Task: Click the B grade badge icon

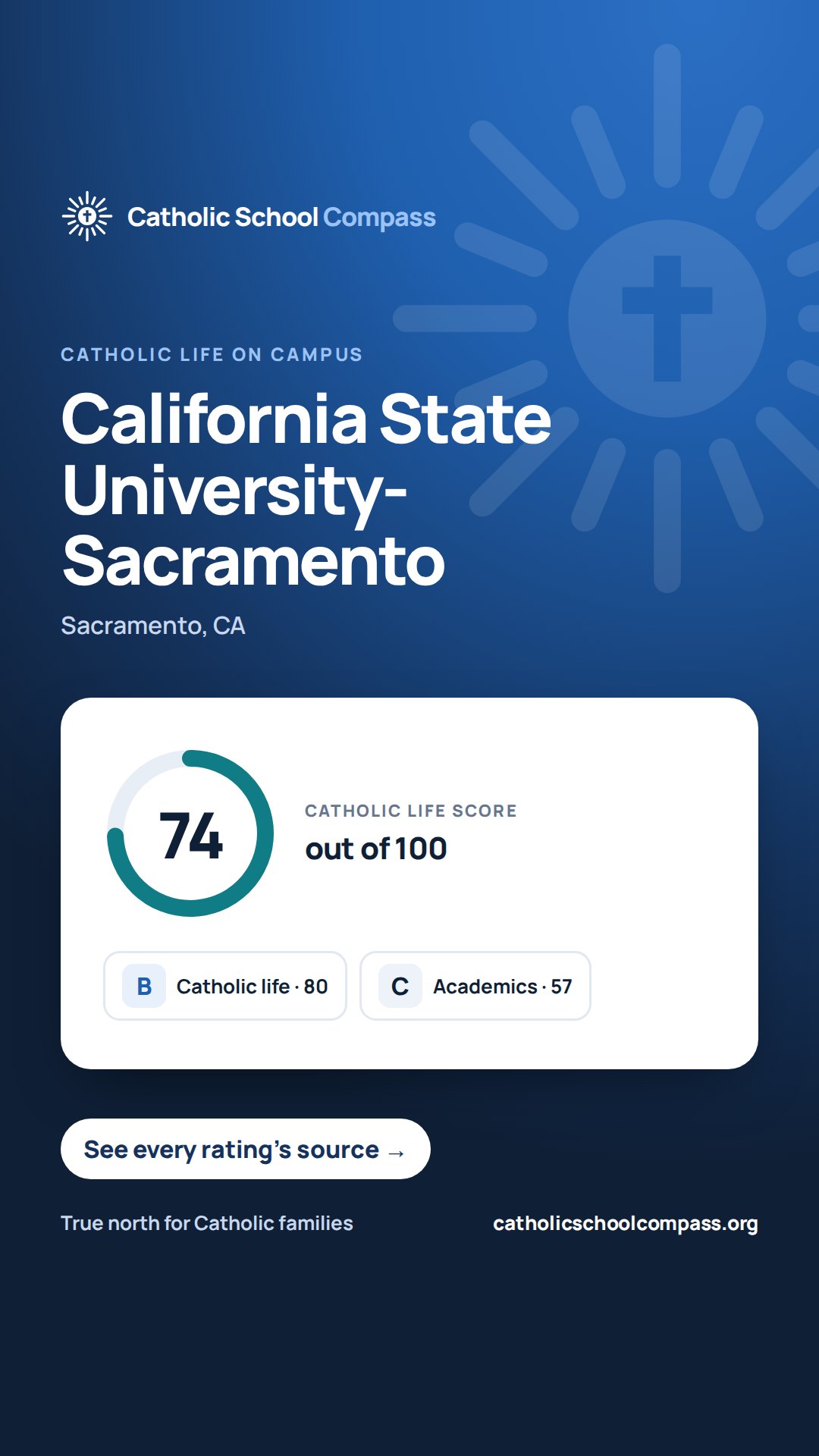Action: [x=144, y=986]
